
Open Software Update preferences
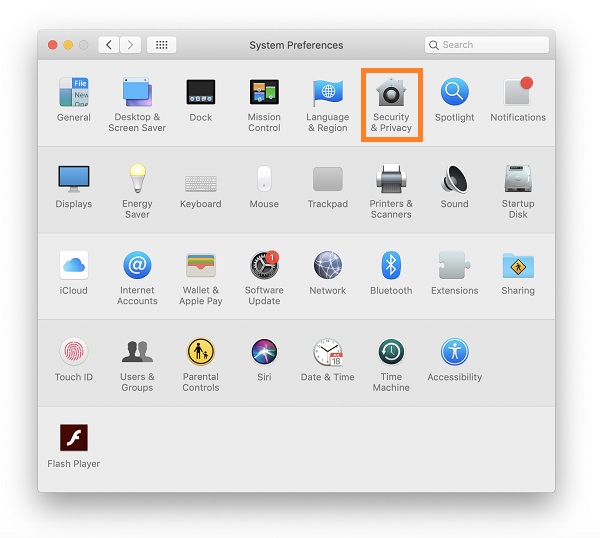click(x=264, y=266)
